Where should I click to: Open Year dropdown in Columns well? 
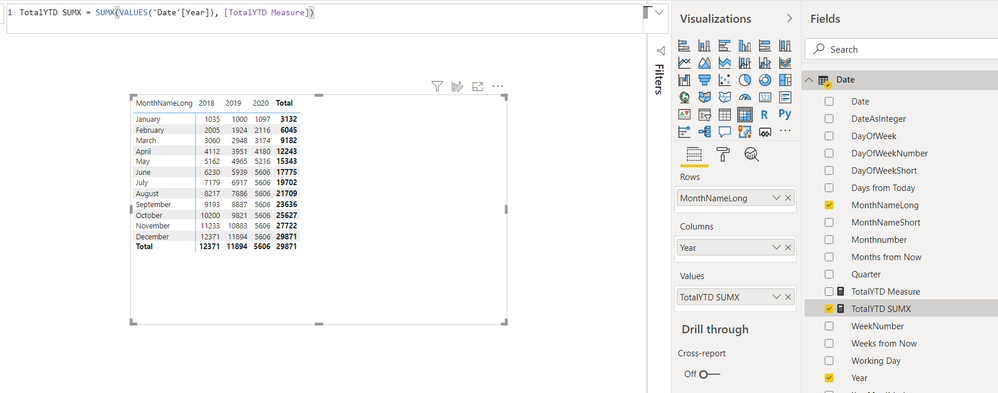coord(776,247)
